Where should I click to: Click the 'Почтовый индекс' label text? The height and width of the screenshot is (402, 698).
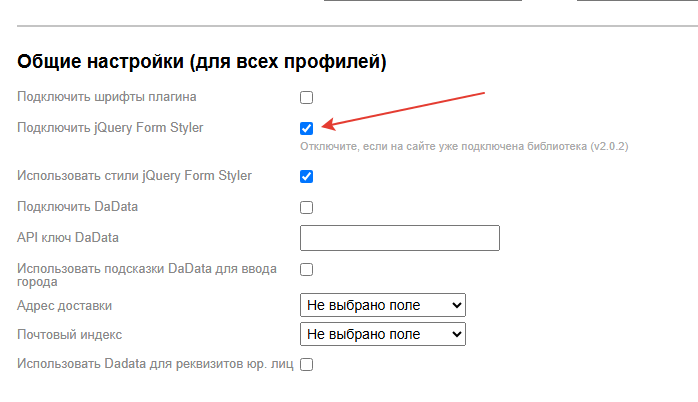pyautogui.click(x=69, y=334)
